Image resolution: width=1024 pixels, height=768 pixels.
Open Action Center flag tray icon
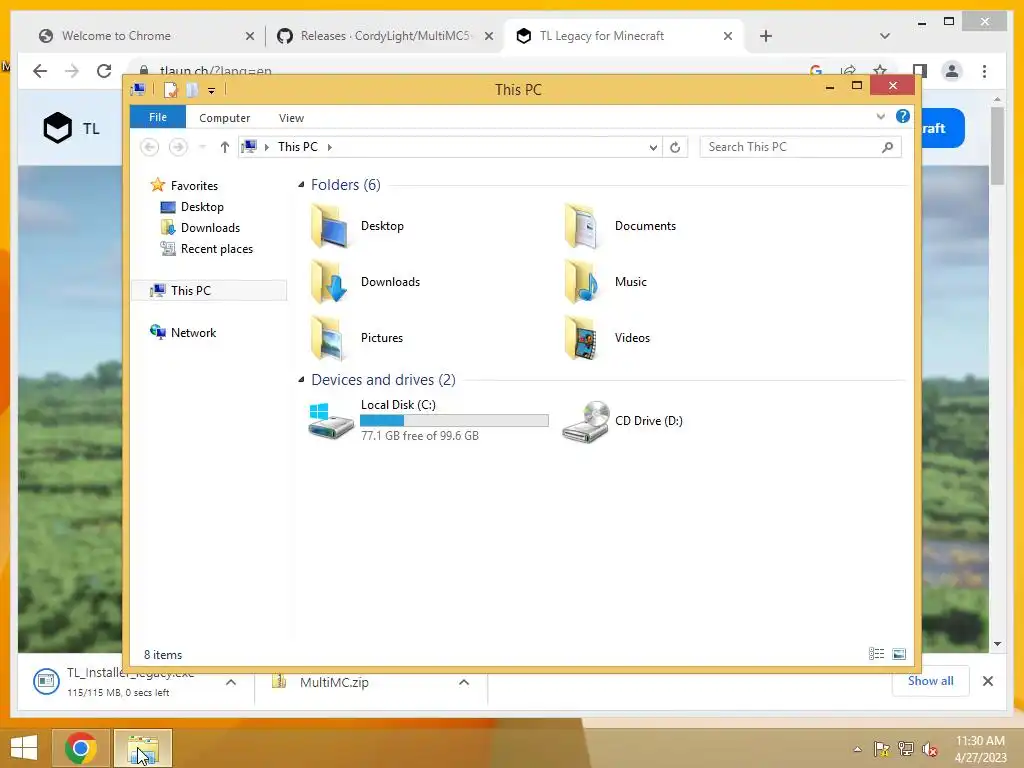(x=881, y=748)
